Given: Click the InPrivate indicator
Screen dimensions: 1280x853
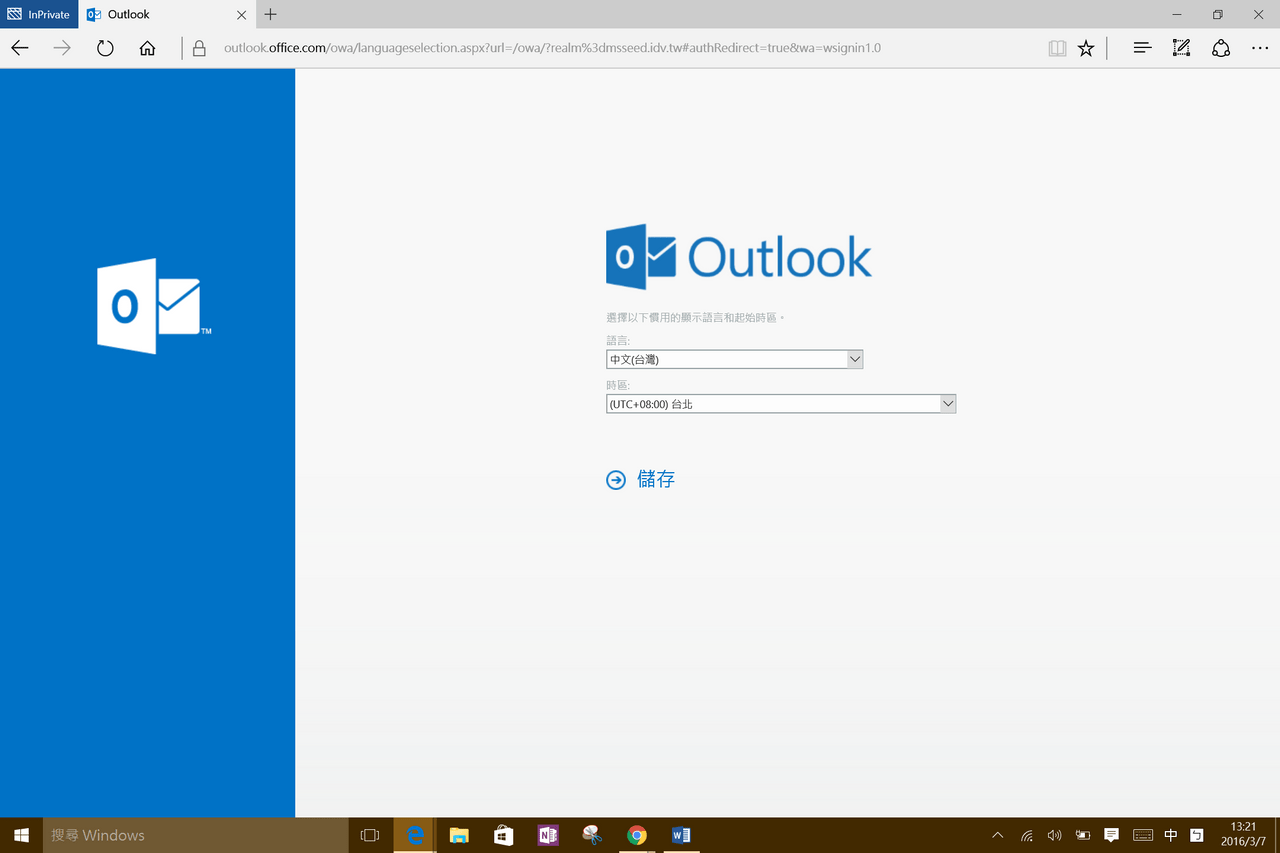Looking at the screenshot, I should coord(39,14).
